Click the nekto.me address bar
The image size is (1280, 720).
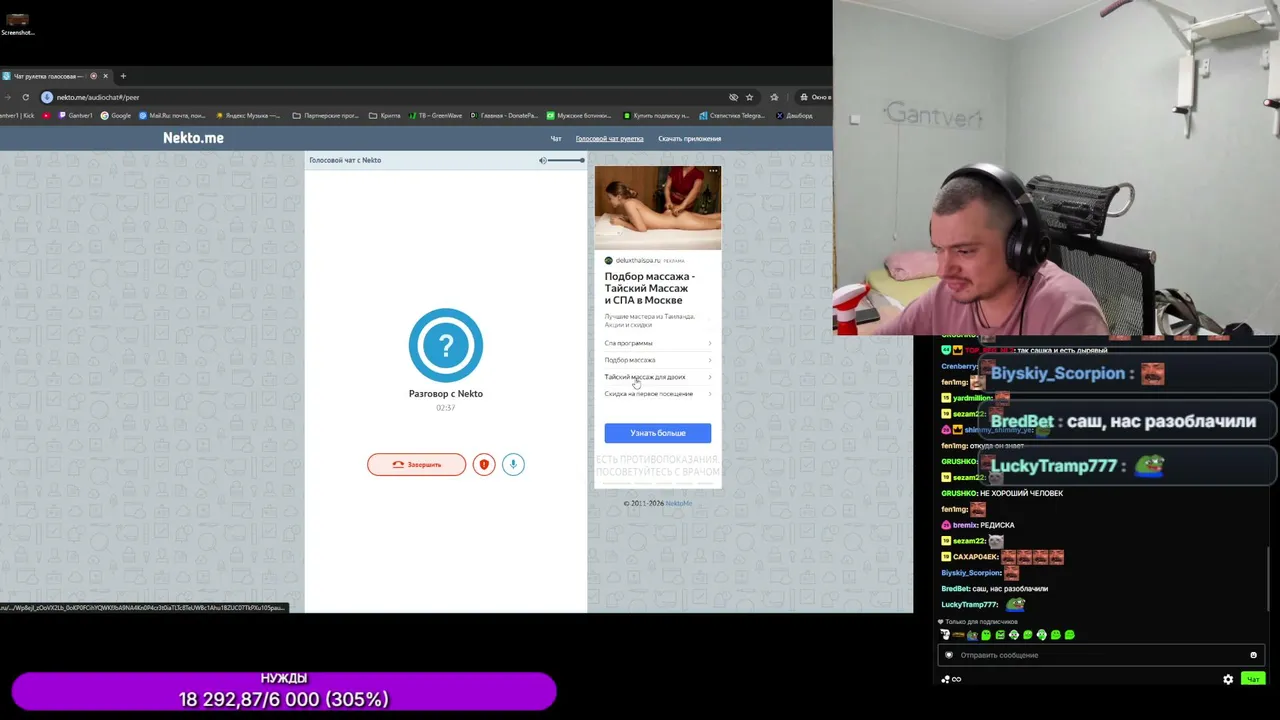390,97
